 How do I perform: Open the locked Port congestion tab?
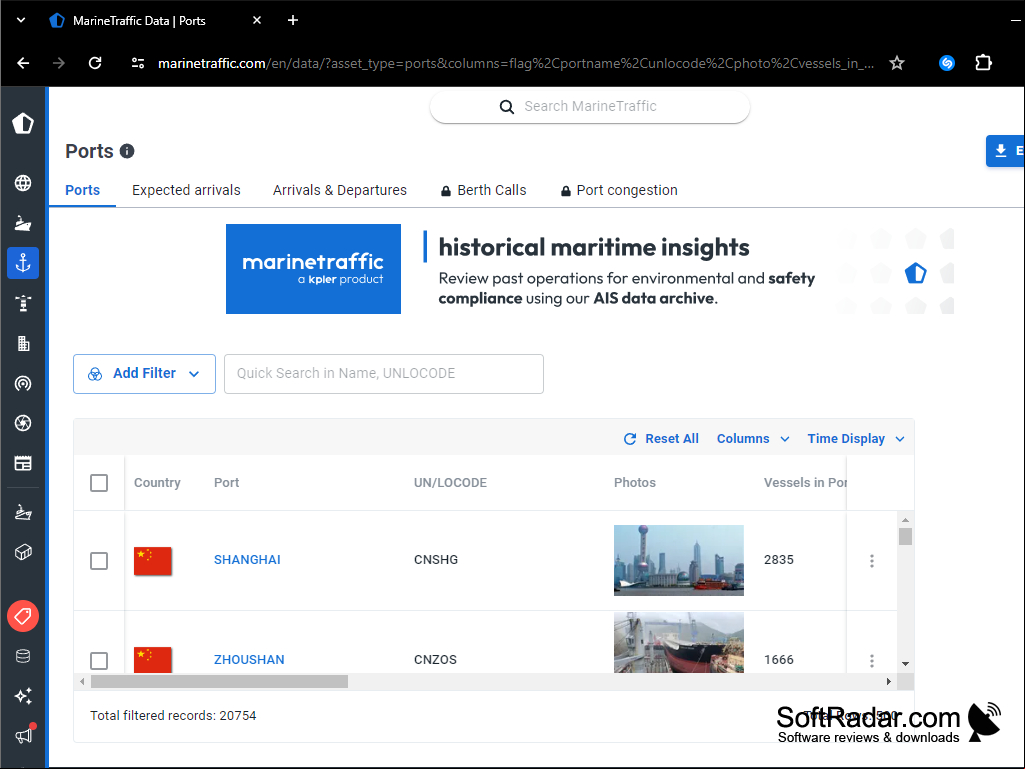point(619,190)
